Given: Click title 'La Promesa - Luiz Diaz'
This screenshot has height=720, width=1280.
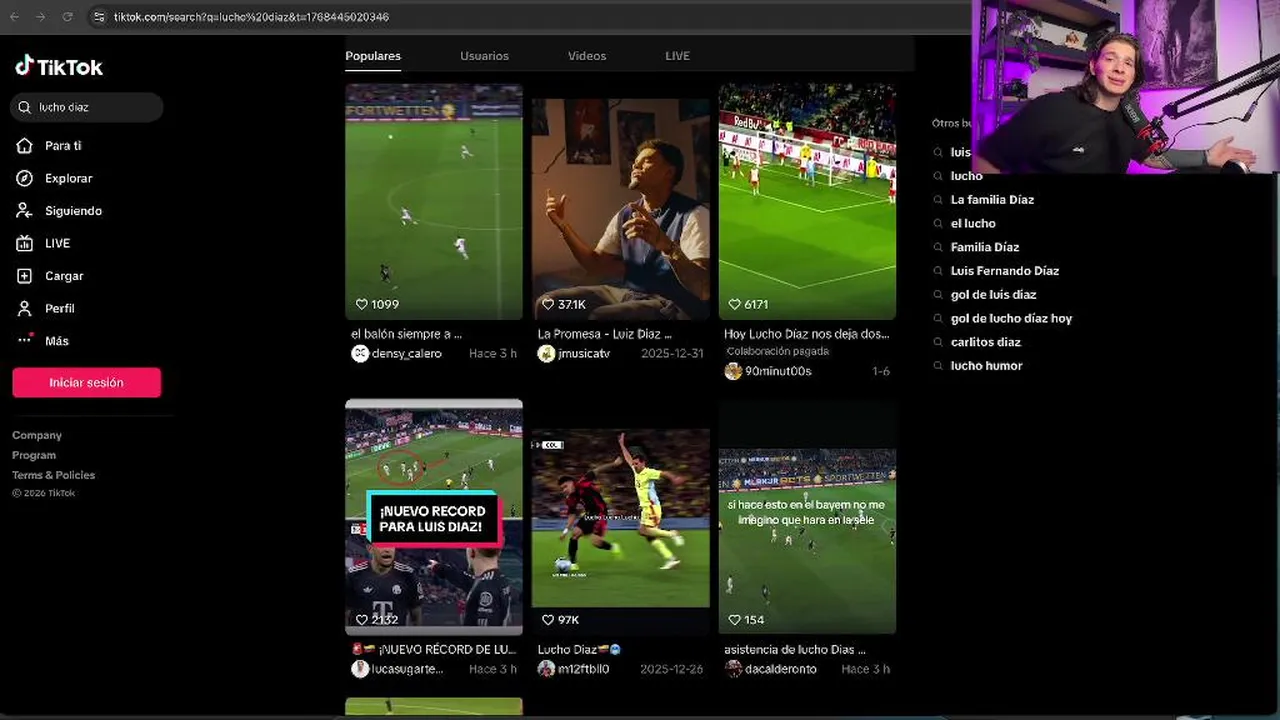Looking at the screenshot, I should tap(605, 334).
